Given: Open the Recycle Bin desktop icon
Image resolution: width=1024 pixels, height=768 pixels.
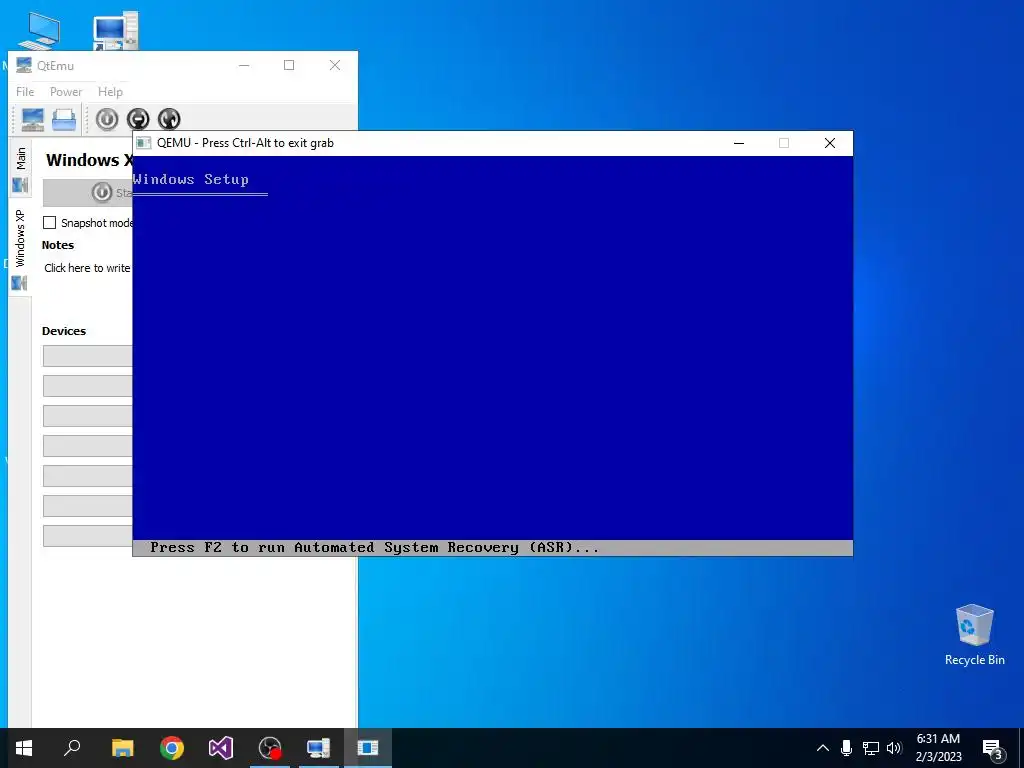Looking at the screenshot, I should click(x=974, y=635).
